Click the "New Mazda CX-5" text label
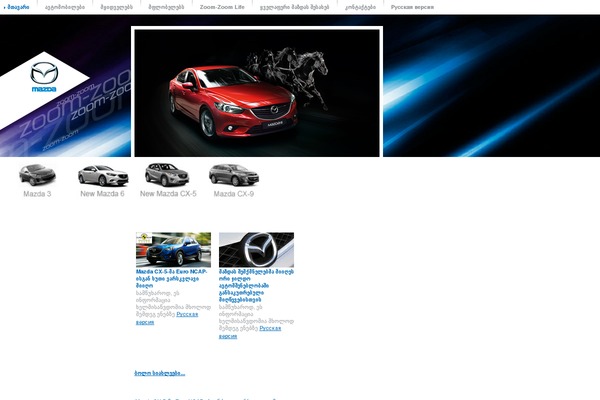The width and height of the screenshot is (600, 400). 168,194
